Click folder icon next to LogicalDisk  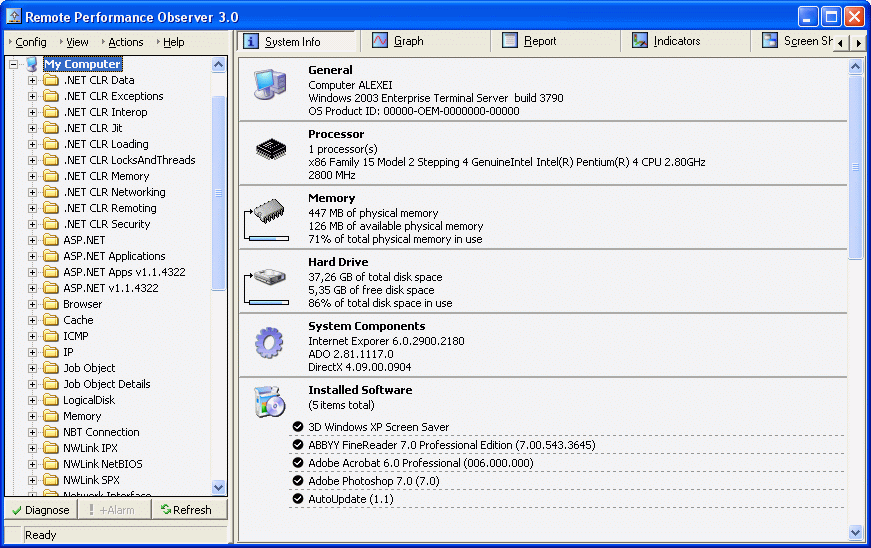coord(51,400)
